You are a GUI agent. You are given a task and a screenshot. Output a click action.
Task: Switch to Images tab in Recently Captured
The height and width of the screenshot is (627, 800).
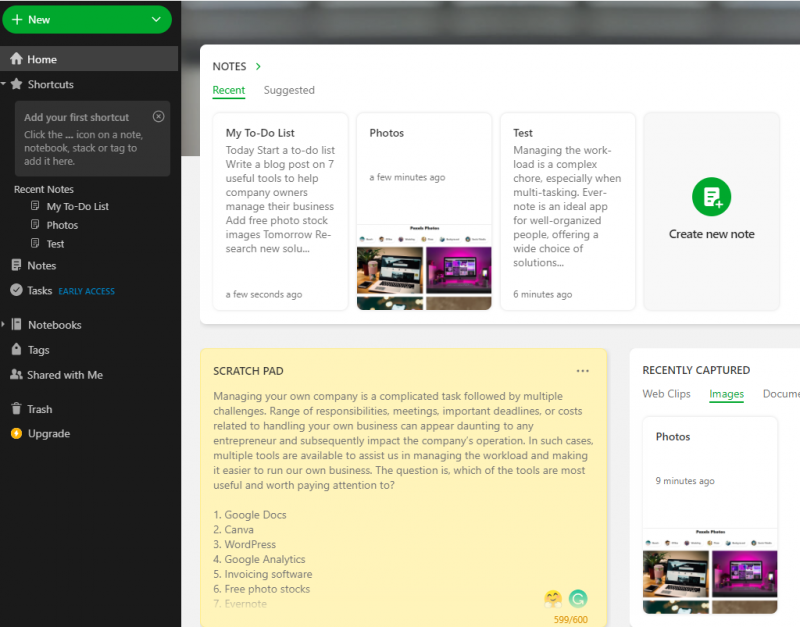[x=726, y=394]
